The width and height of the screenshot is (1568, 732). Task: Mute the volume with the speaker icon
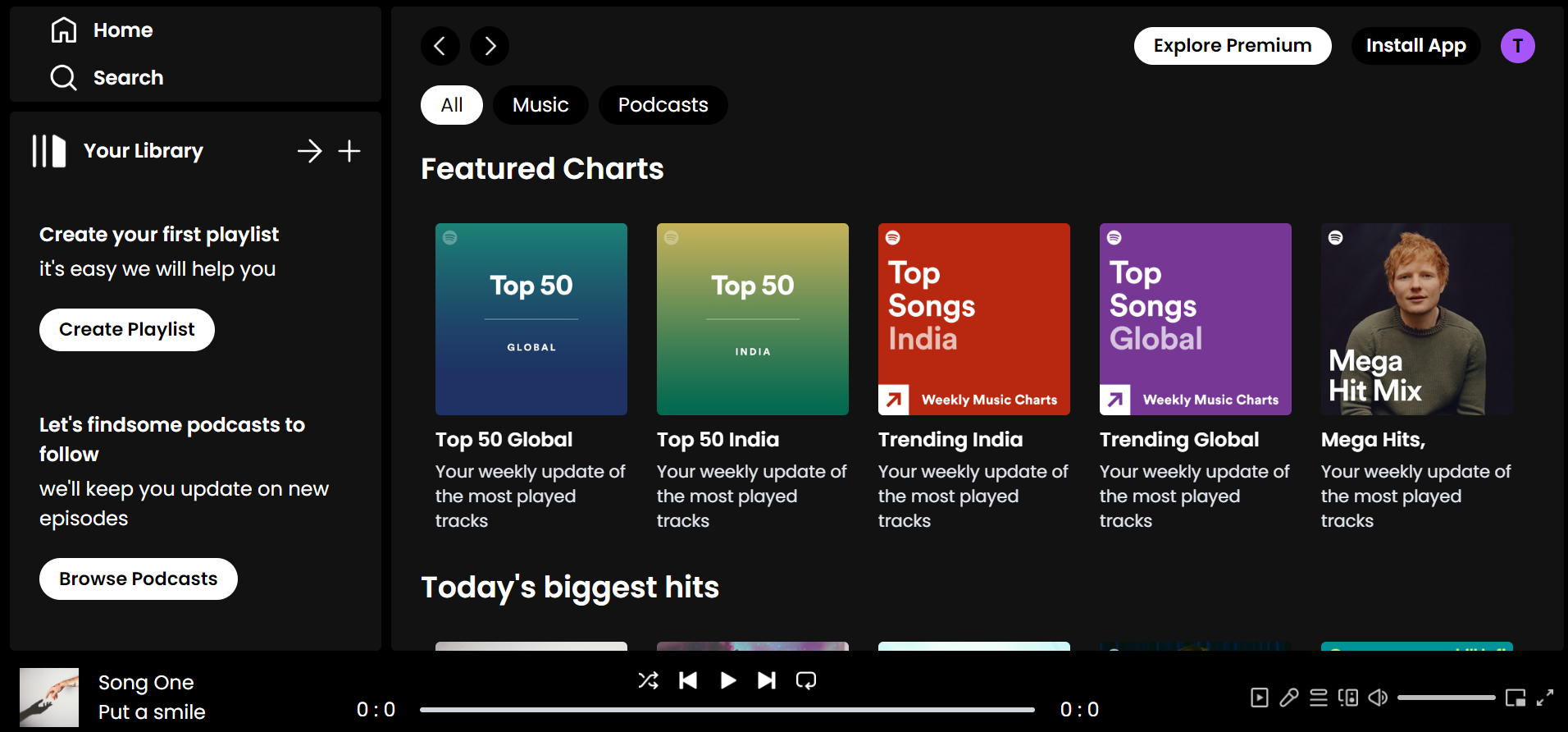tap(1378, 698)
